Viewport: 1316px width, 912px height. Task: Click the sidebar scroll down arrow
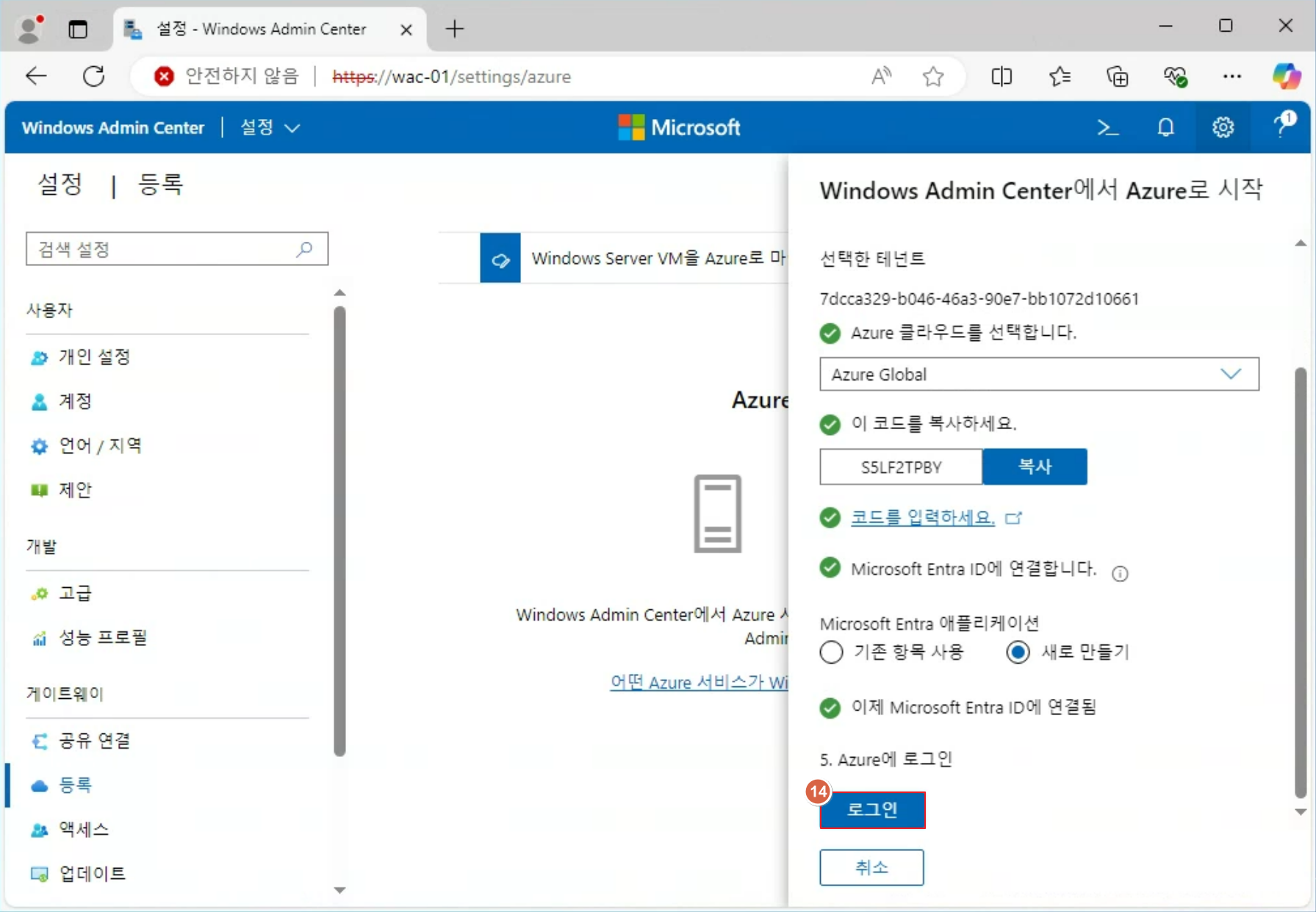(339, 890)
